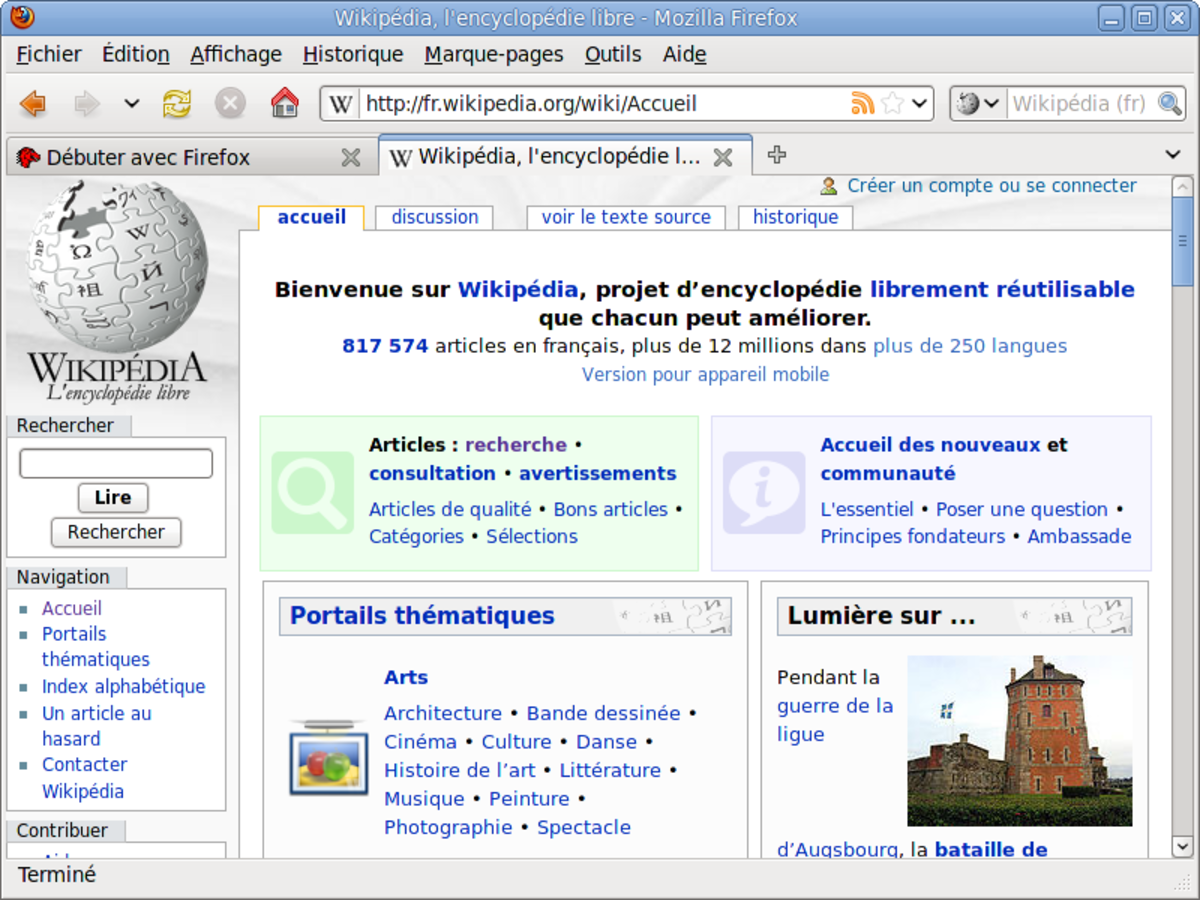Click the sidebar Rechercher text field
Viewport: 1200px width, 900px height.
click(116, 463)
